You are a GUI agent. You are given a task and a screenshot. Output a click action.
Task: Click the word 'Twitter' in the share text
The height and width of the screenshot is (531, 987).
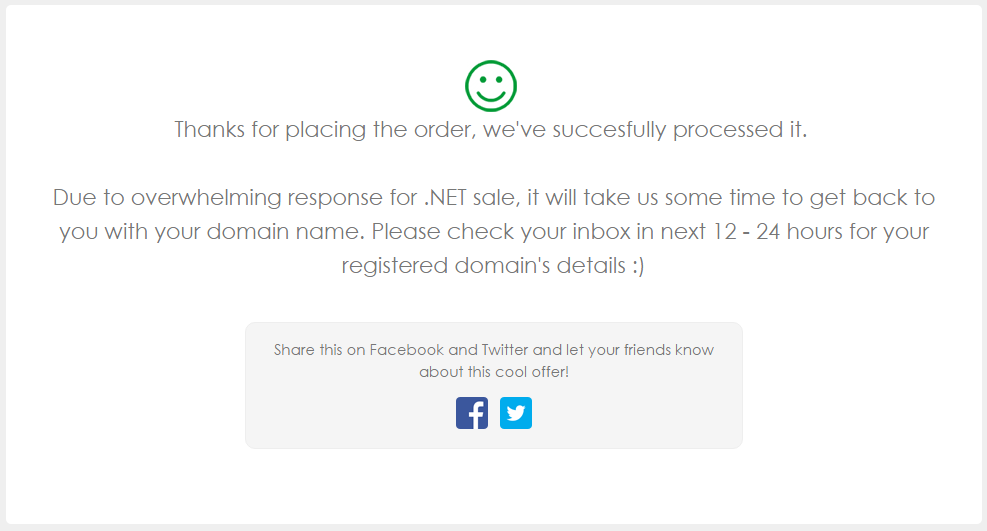(505, 350)
